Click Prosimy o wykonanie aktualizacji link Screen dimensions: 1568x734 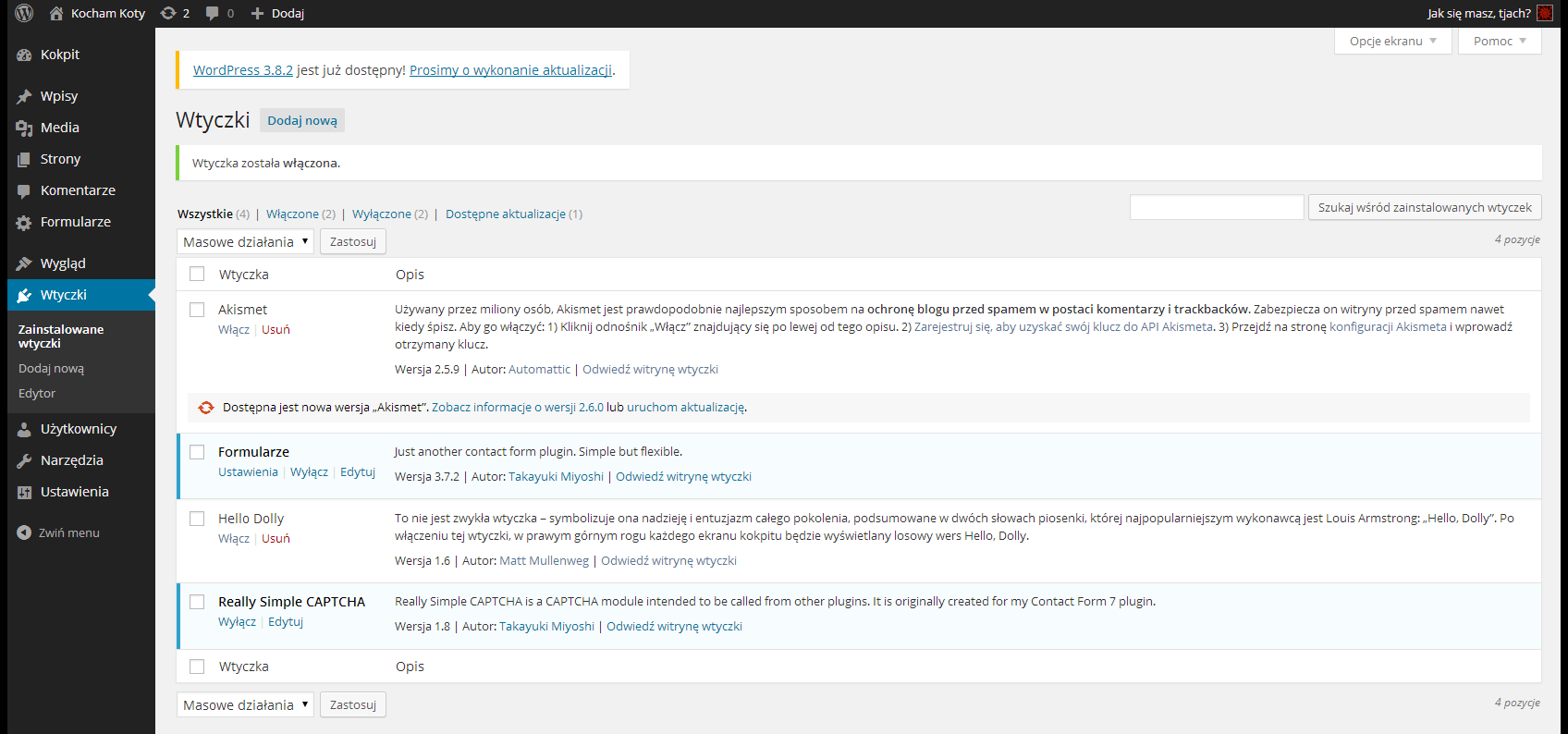511,70
